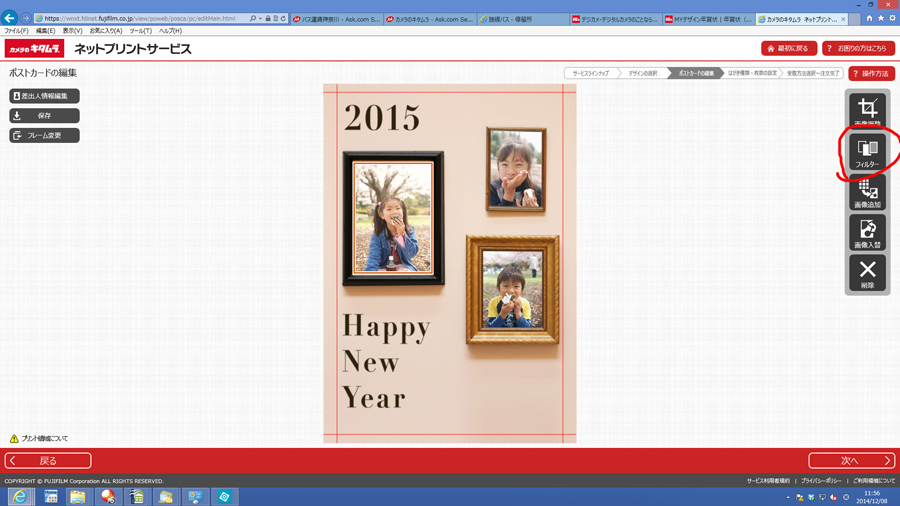Click the 画像追加 add image icon
Screen dimensions: 900x506
(867, 192)
